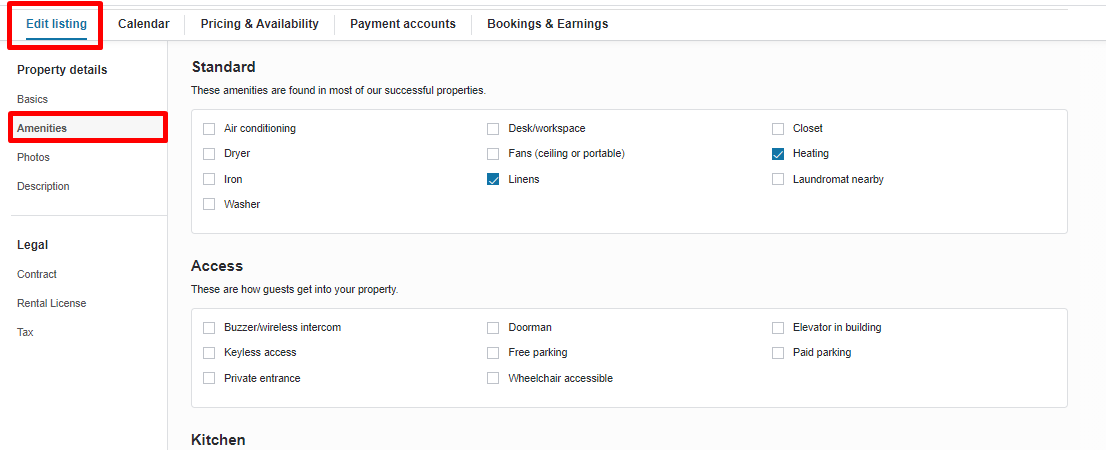Tick the Washer checkbox
Screen dimensions: 1106x450
pos(209,205)
